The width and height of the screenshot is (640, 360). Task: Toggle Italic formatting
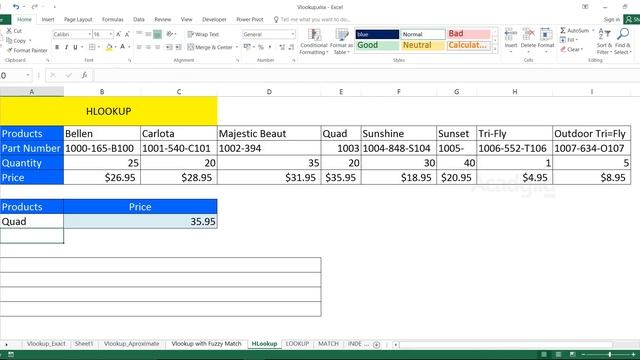coord(66,47)
